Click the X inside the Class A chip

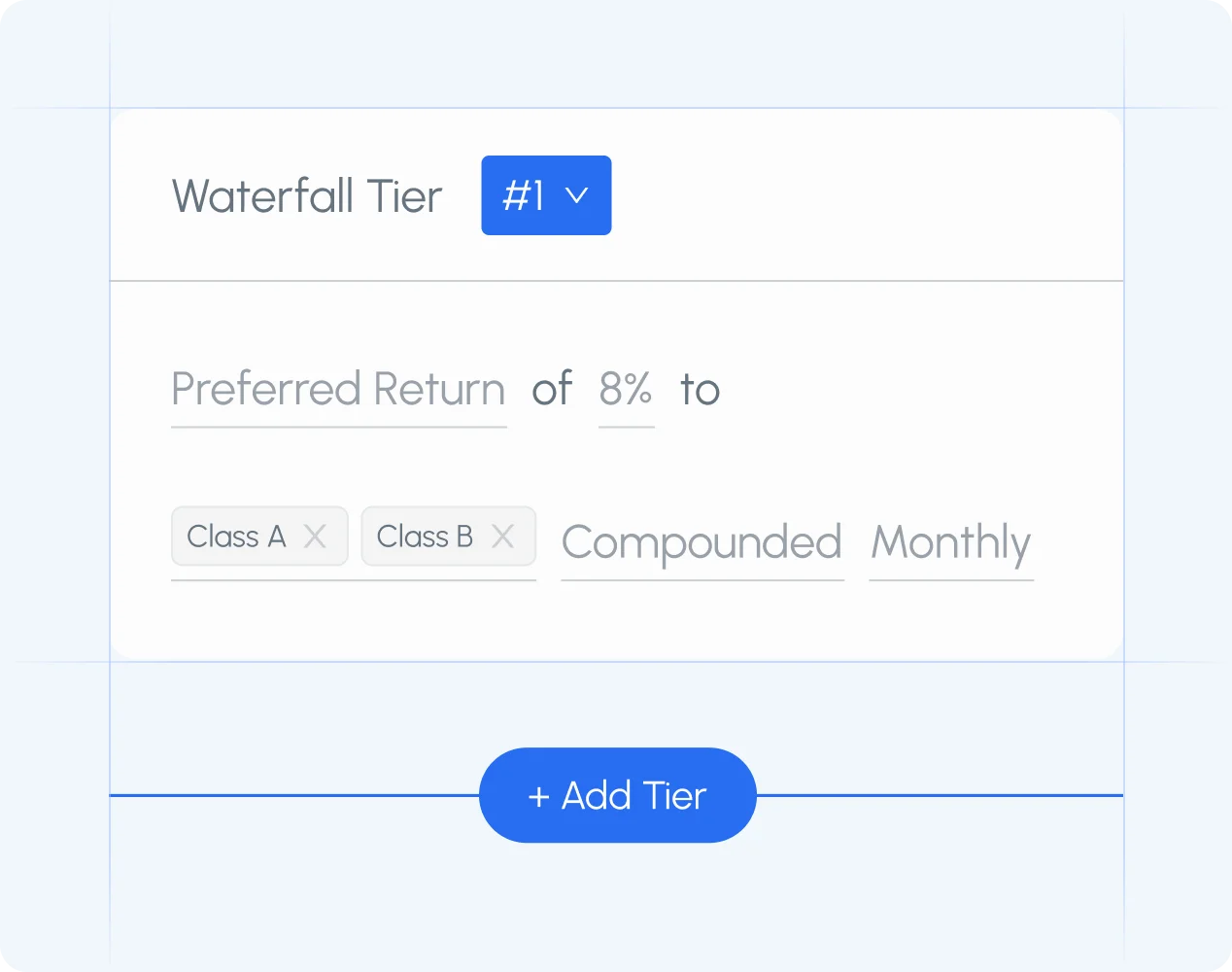[x=315, y=536]
